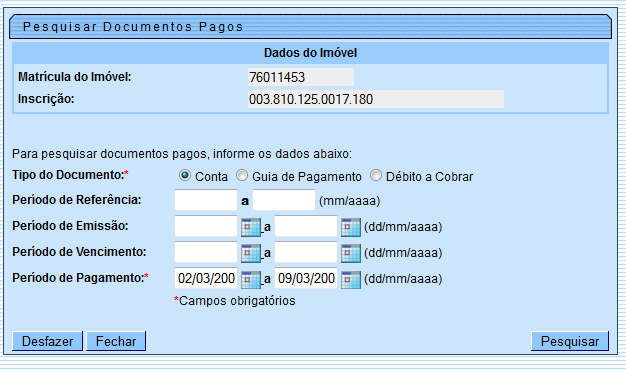Choose the Débito a Cobrar option
The image size is (626, 372).
pos(376,175)
